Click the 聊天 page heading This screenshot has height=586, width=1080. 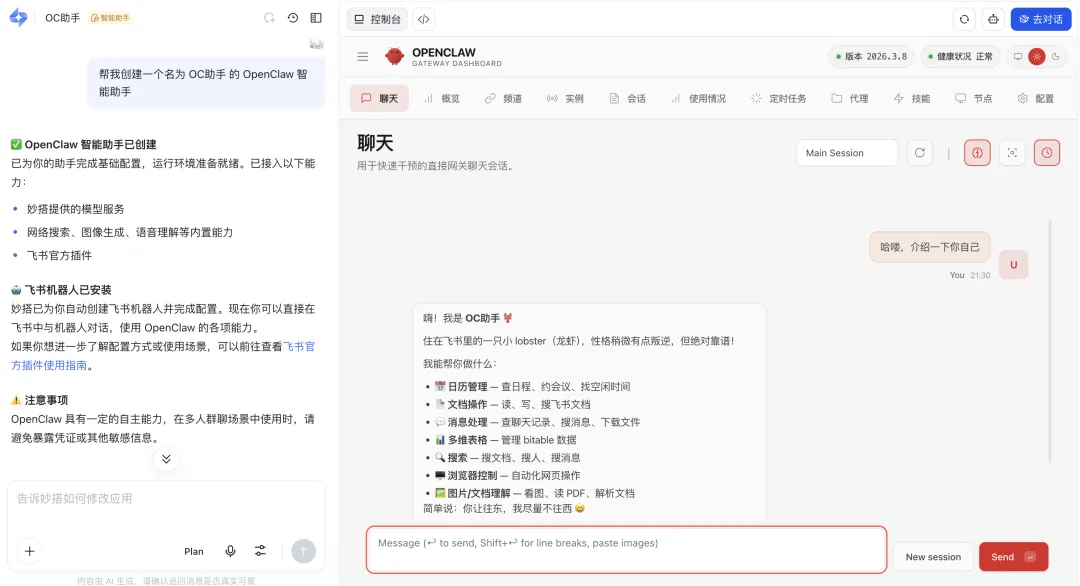point(375,143)
